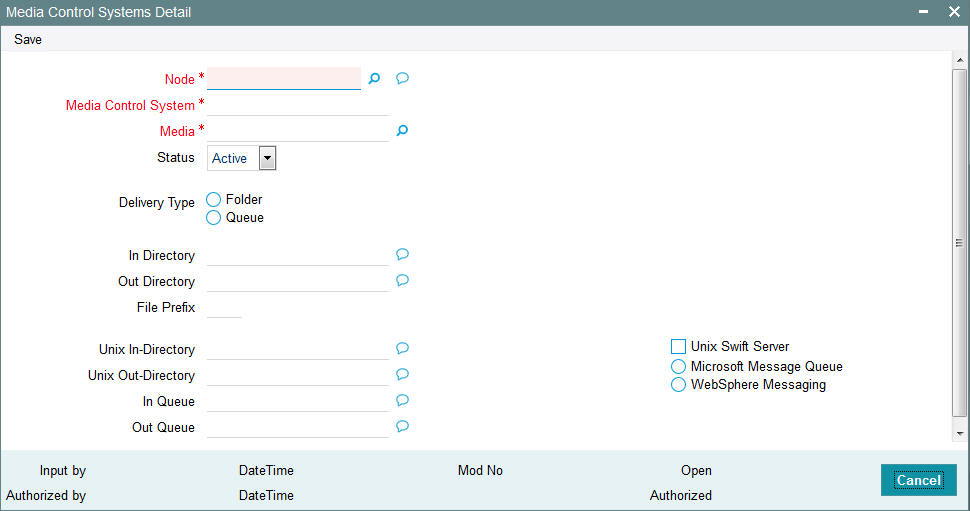
Task: Click into the In Directory field
Action: 298,255
